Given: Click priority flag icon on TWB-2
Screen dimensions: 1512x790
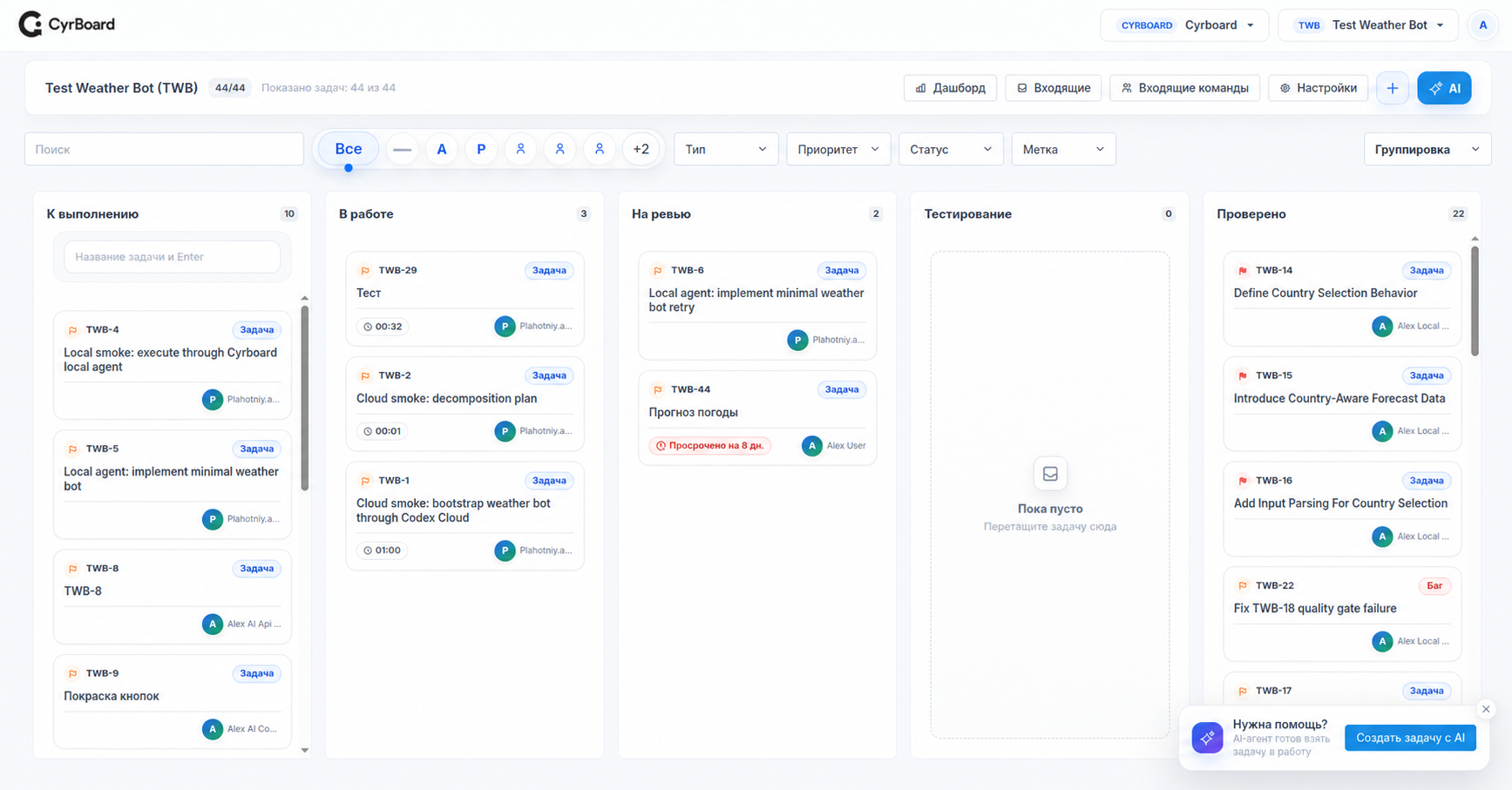Looking at the screenshot, I should point(365,375).
